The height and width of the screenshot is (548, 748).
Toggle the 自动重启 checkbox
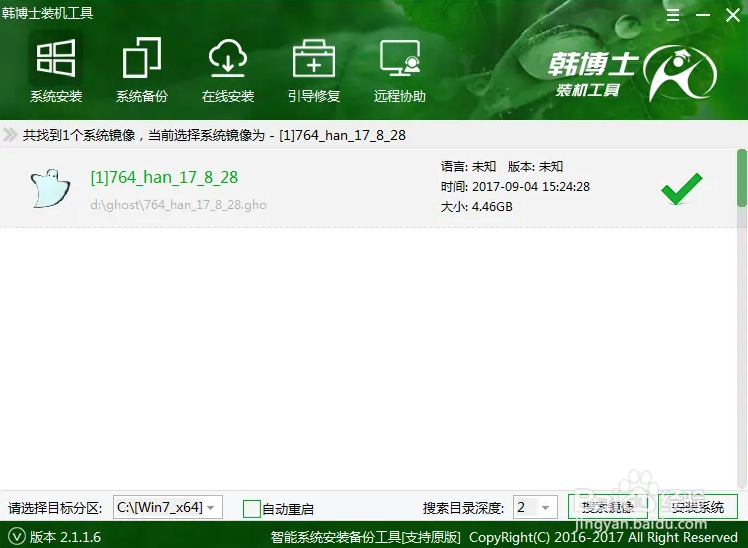[251, 509]
